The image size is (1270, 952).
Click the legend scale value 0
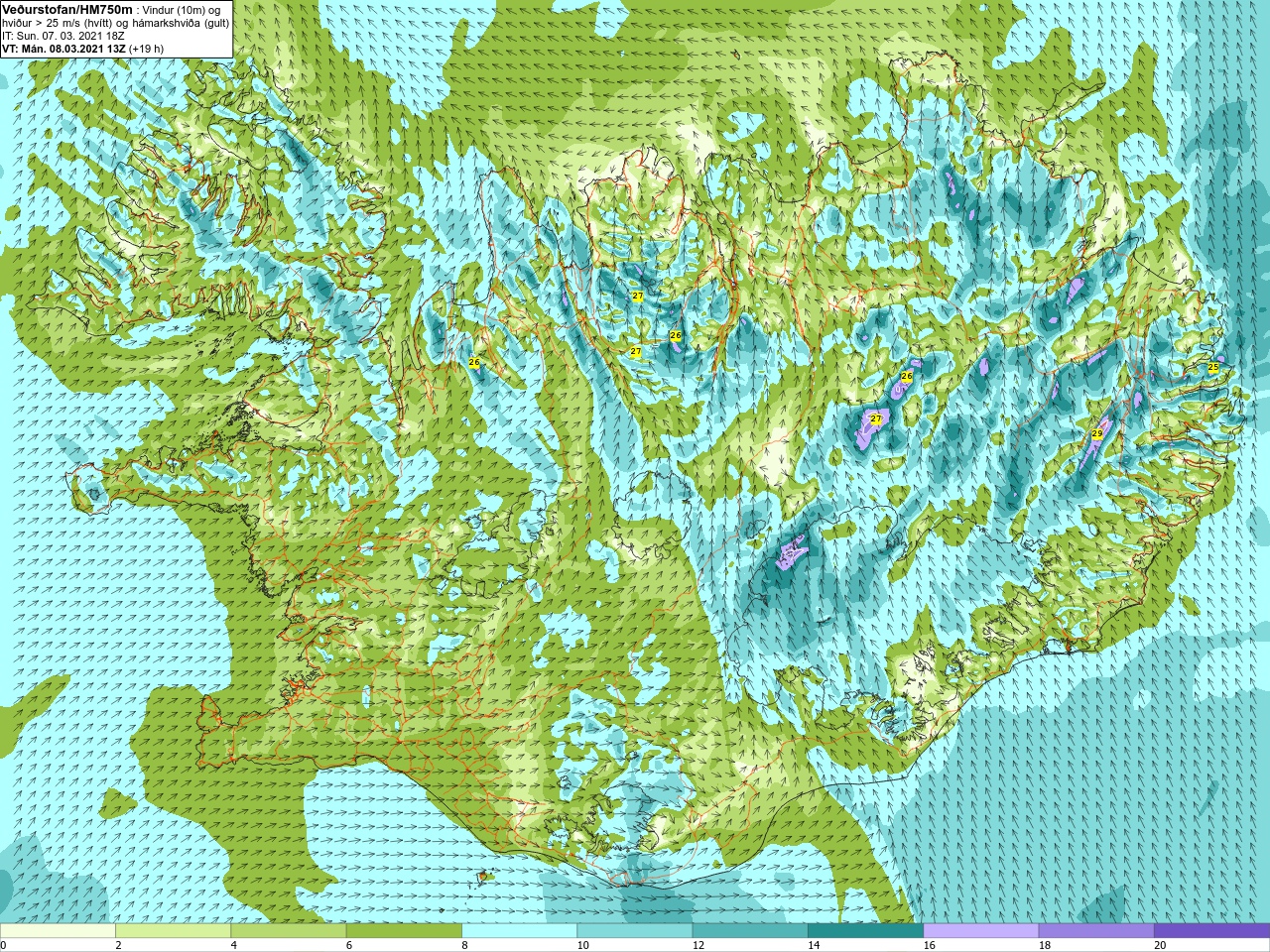point(4,945)
